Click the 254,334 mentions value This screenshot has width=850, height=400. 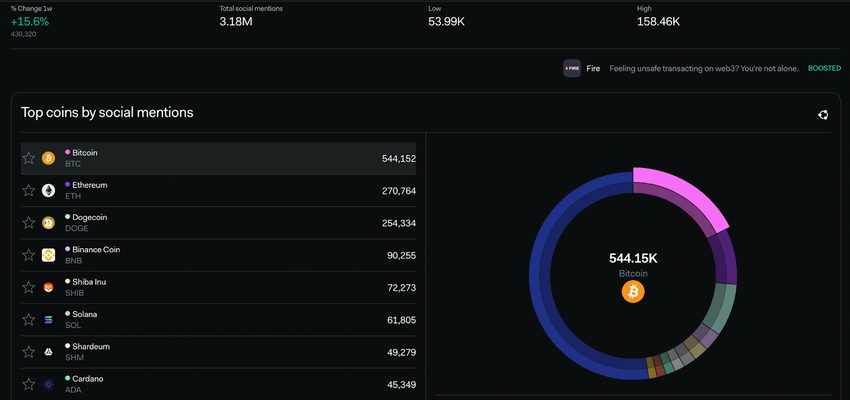point(398,223)
